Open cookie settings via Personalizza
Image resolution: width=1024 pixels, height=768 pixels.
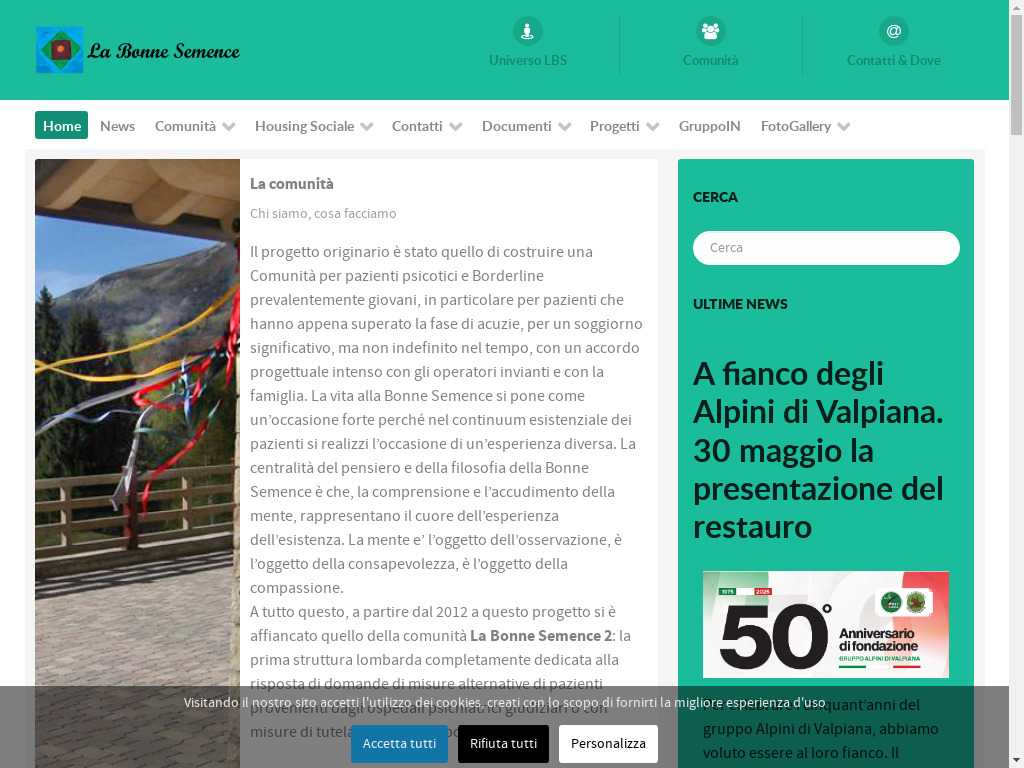point(608,743)
